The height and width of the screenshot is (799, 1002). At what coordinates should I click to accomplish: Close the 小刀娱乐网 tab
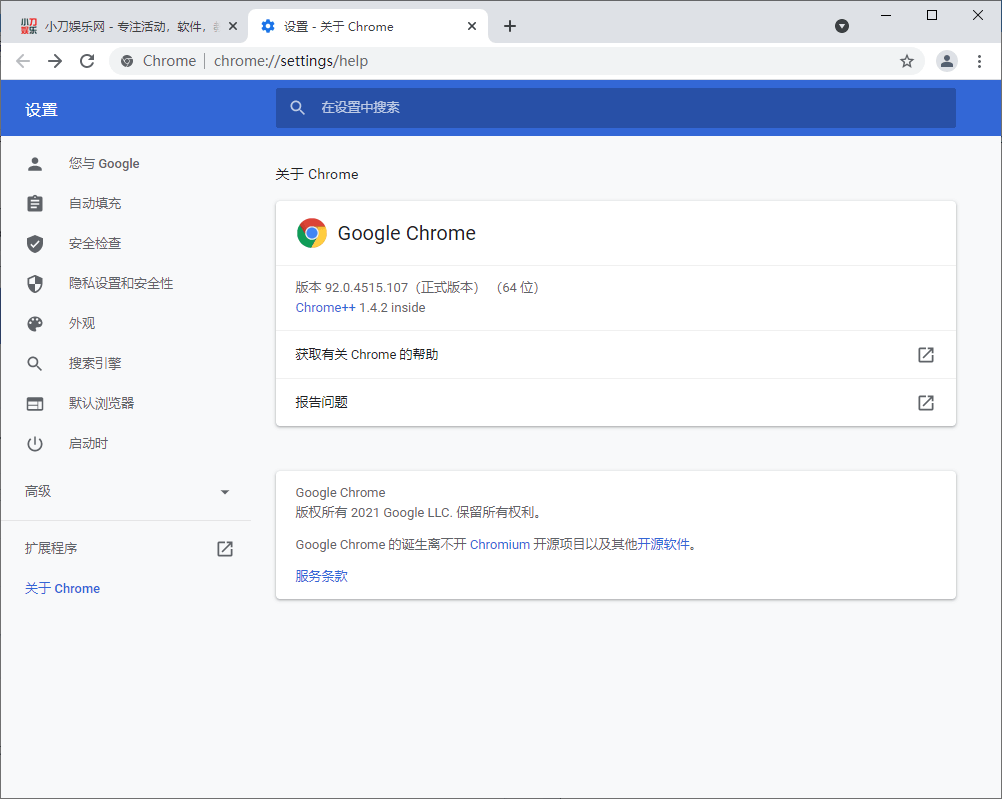(233, 26)
